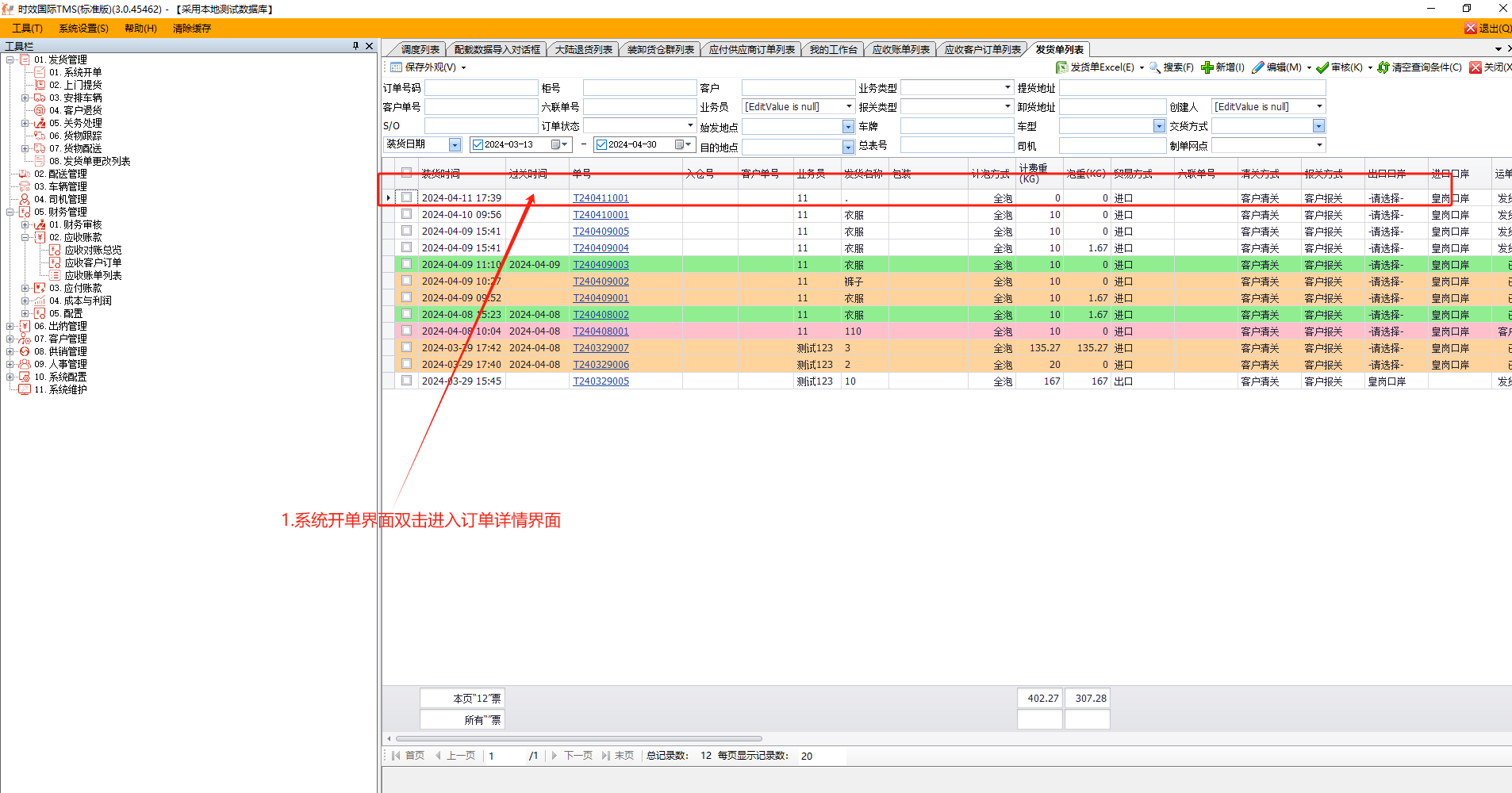Click the horizontal scrollbar under the grid
Screen dimensions: 1512x793
click(x=579, y=738)
